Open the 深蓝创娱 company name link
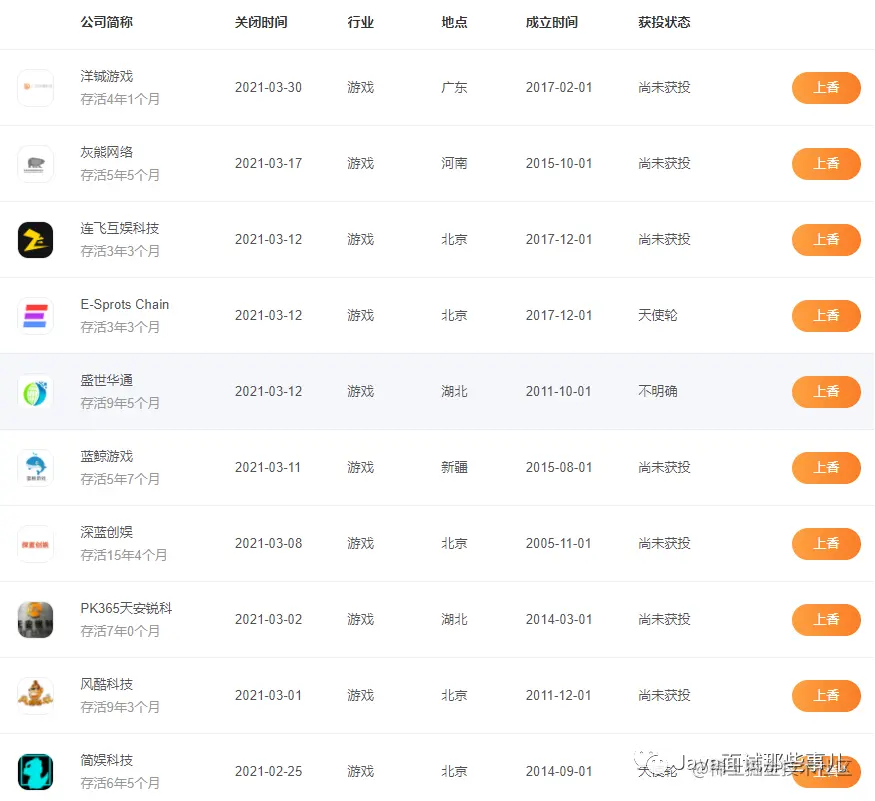The height and width of the screenshot is (801, 875). pyautogui.click(x=106, y=532)
